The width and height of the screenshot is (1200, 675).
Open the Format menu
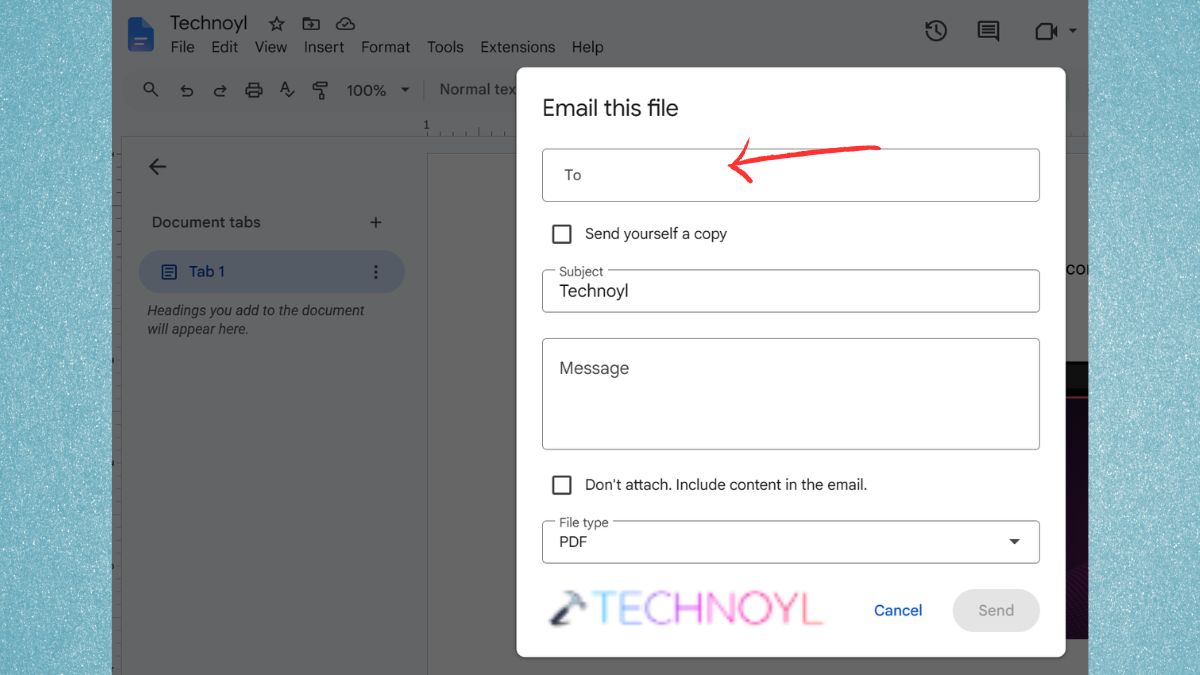385,47
